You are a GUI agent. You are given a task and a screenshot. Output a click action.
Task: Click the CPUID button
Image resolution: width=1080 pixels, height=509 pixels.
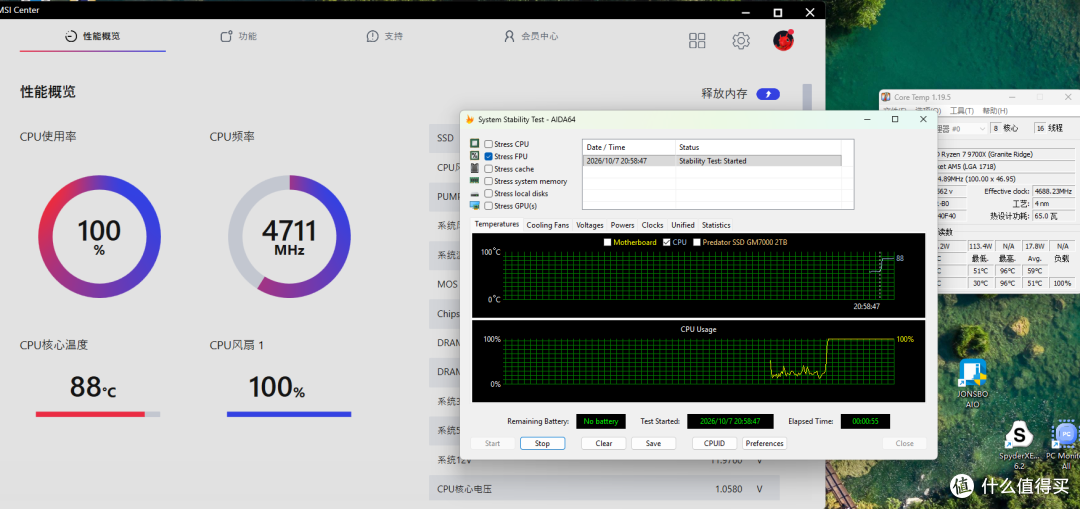[715, 444]
